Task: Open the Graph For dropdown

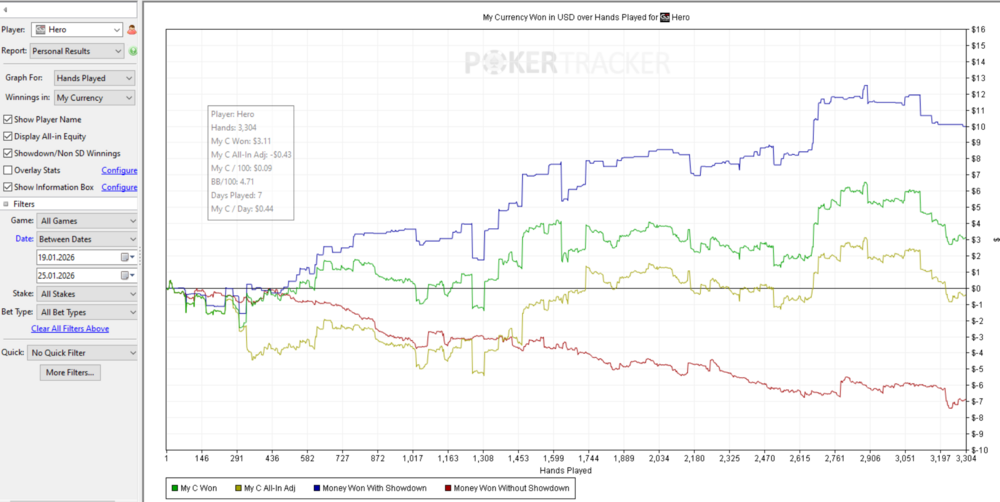Action: click(x=94, y=78)
